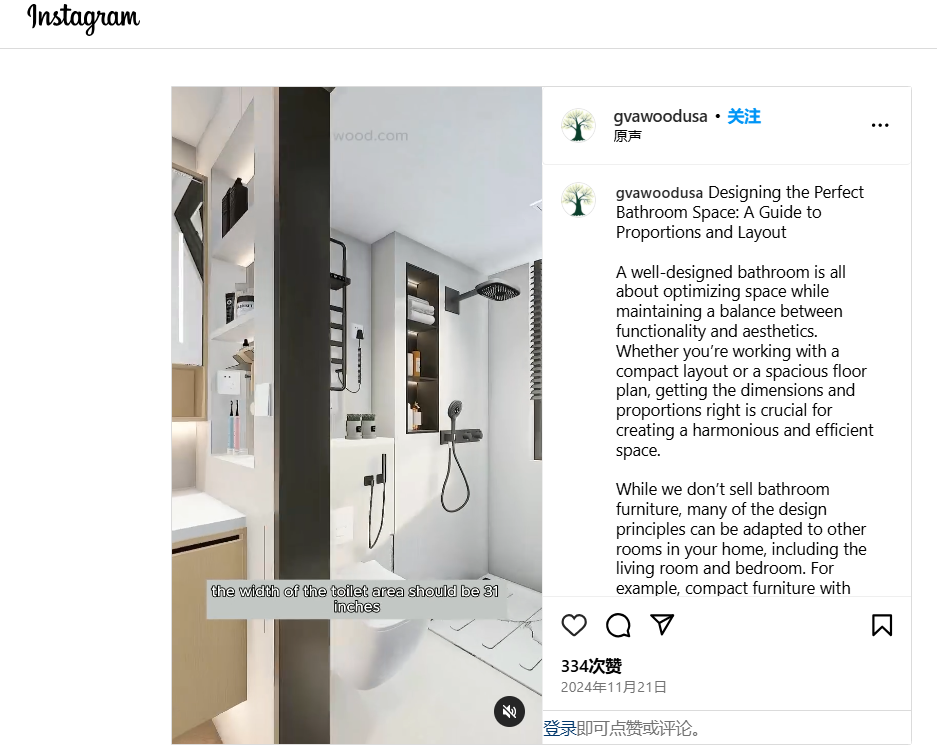Screen dimensions: 937x750
Task: Follow gvawoodusa with the 关注 button
Action: [x=743, y=116]
